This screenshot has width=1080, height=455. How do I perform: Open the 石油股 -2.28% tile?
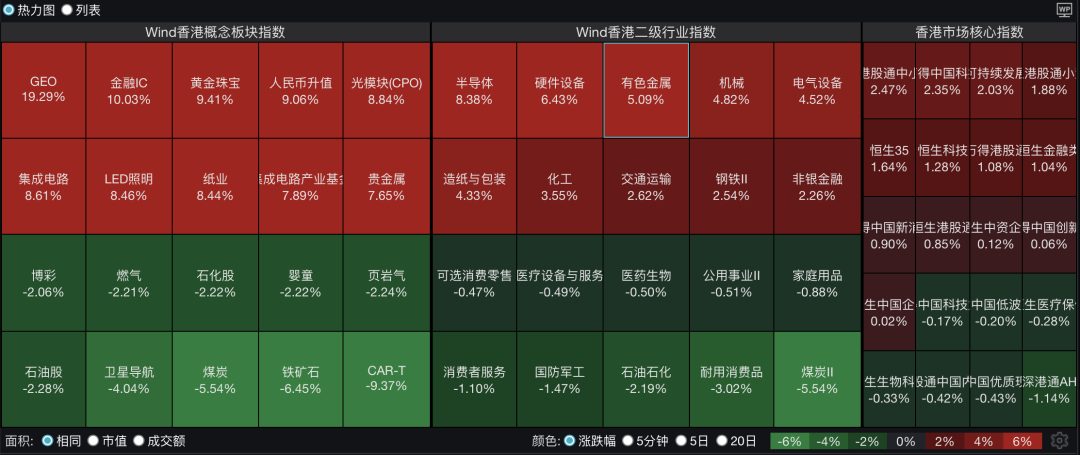tap(43, 379)
